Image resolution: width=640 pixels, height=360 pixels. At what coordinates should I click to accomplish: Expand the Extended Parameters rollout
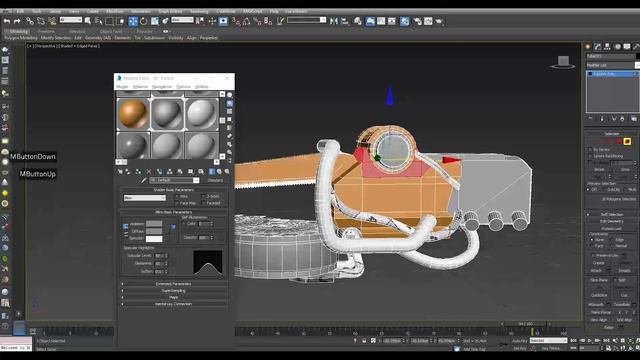pyautogui.click(x=173, y=284)
